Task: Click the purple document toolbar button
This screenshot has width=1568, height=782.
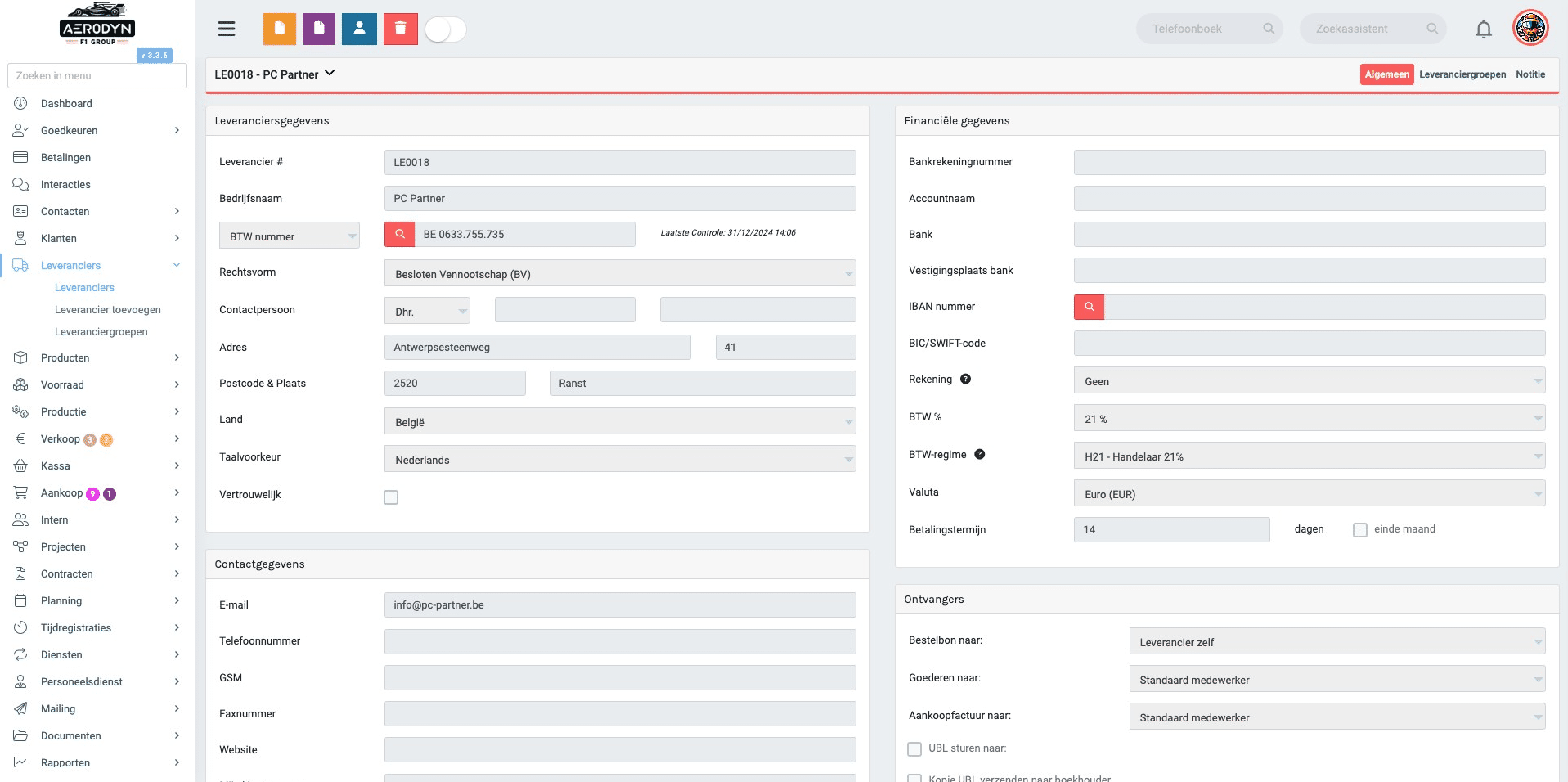Action: tap(319, 29)
